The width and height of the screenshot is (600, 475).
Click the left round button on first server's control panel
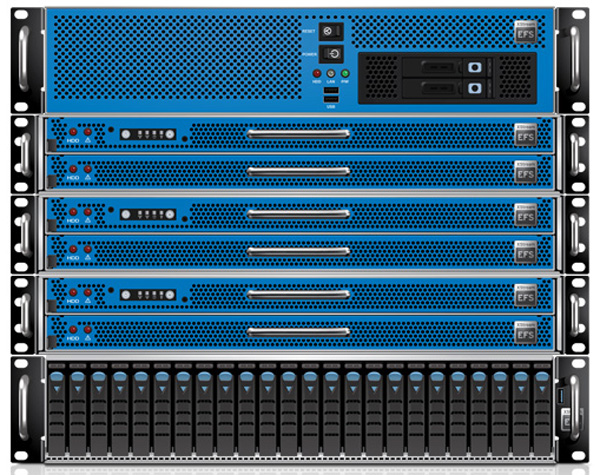126,134
